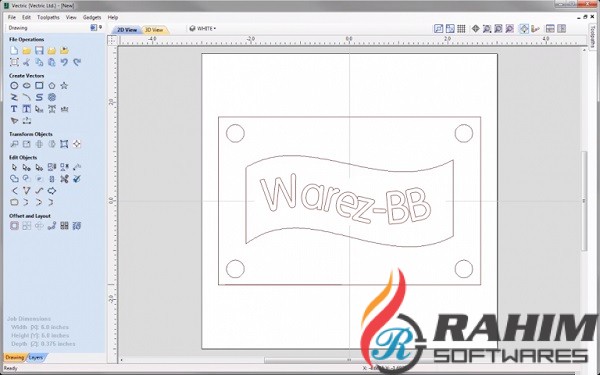Select the bottom-right circle vector
600x375 pixels.
[464, 269]
